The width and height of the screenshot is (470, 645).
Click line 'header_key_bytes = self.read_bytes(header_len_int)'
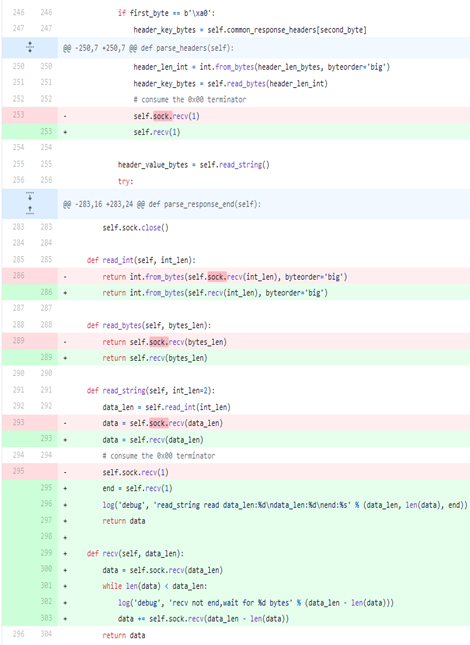230,84
